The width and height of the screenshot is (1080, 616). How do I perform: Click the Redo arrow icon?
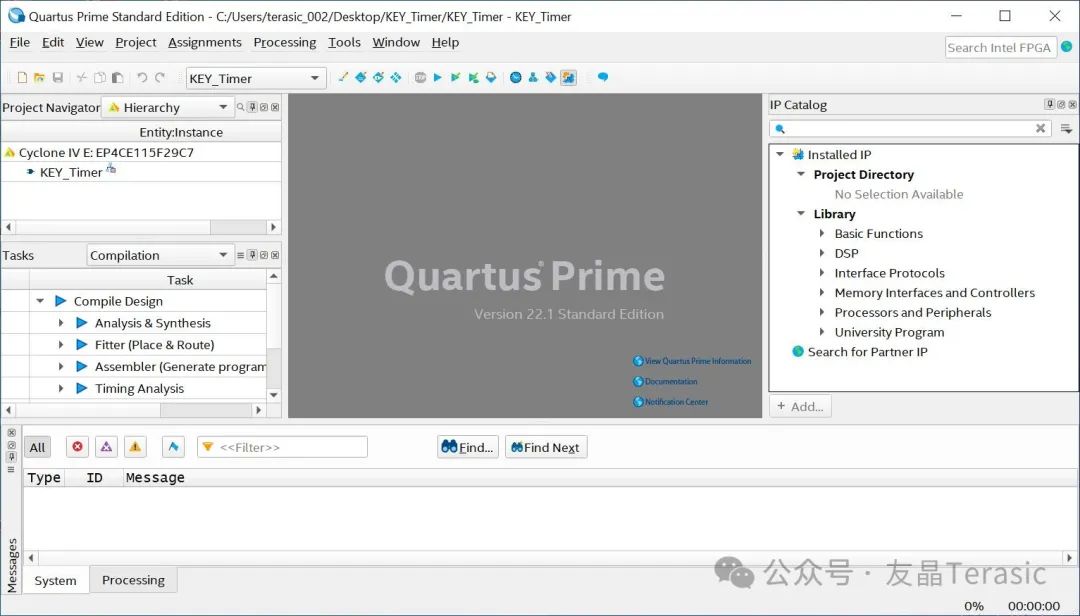tap(160, 77)
